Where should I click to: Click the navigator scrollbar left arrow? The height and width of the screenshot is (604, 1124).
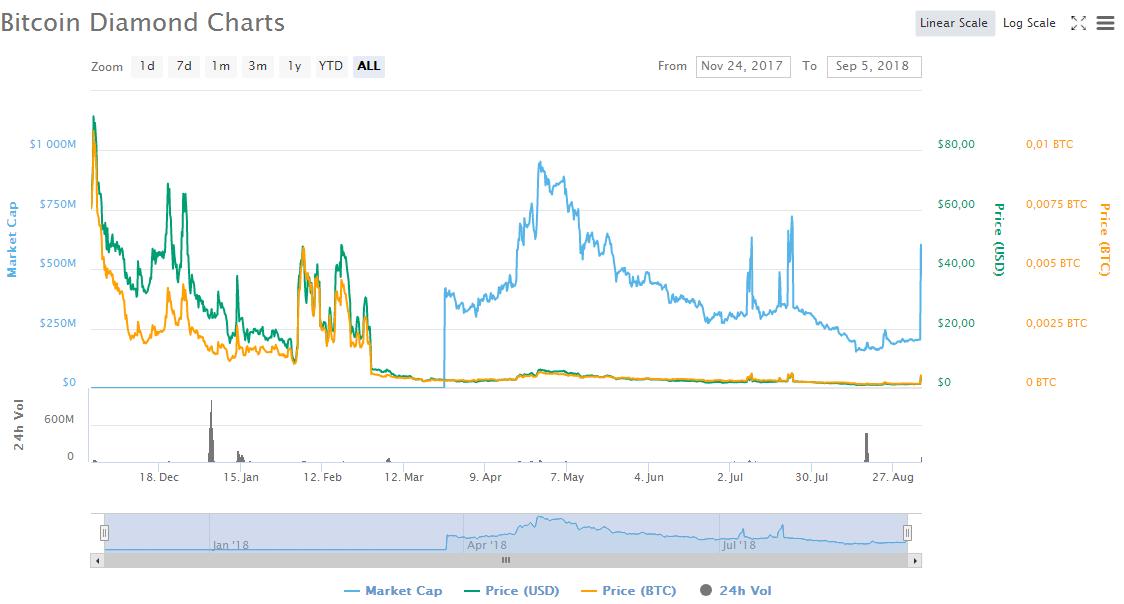pos(97,560)
